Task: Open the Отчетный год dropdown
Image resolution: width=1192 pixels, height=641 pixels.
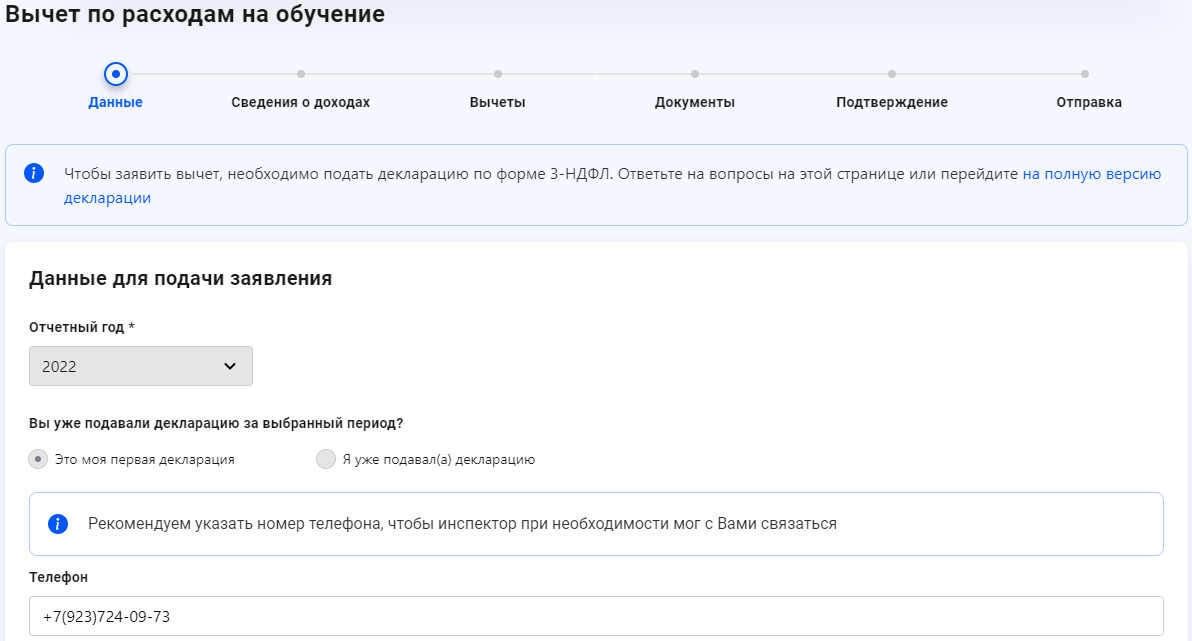Action: pos(140,366)
